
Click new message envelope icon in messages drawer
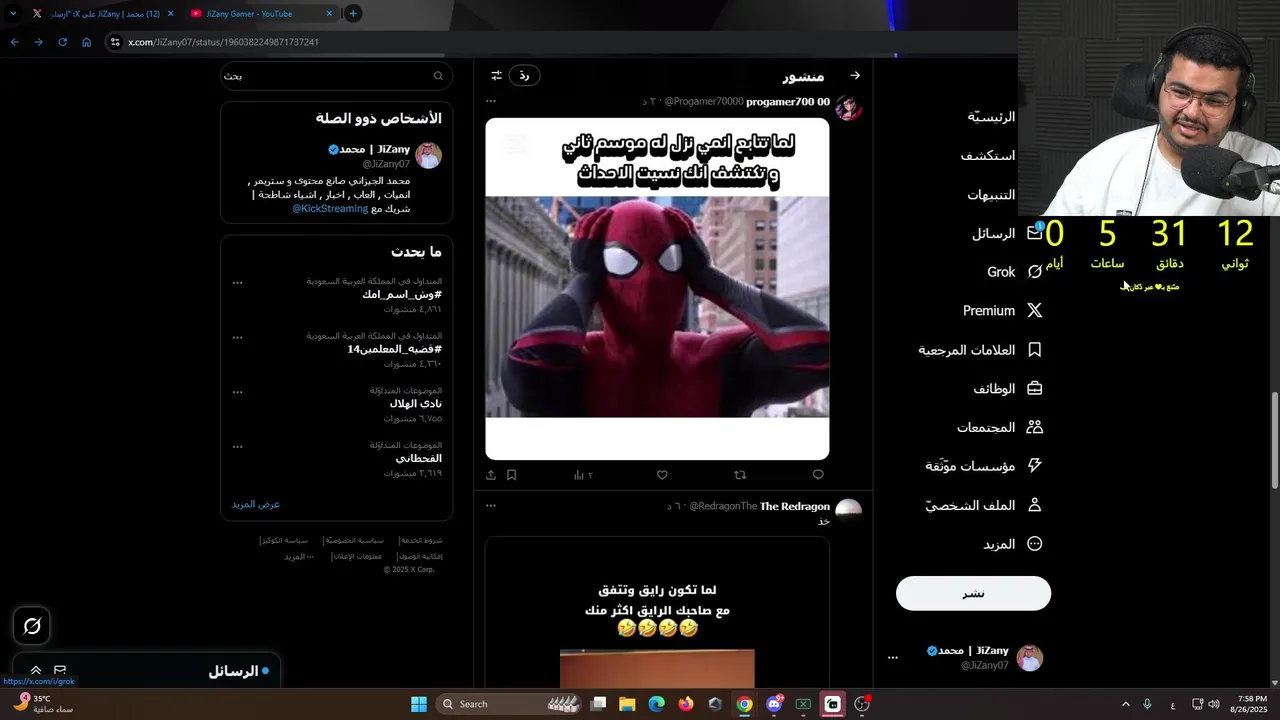60,671
